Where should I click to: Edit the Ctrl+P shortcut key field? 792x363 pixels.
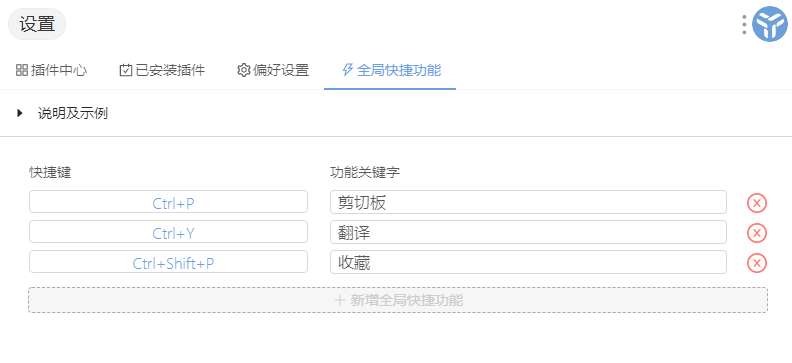168,202
